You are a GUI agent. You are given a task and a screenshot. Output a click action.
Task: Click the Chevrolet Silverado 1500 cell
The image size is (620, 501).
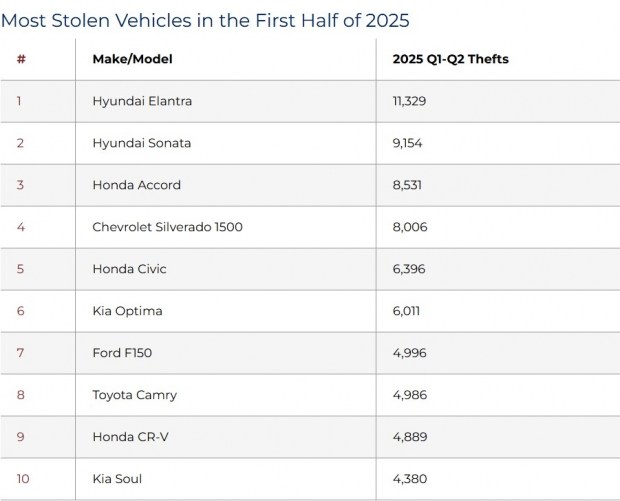pos(167,227)
